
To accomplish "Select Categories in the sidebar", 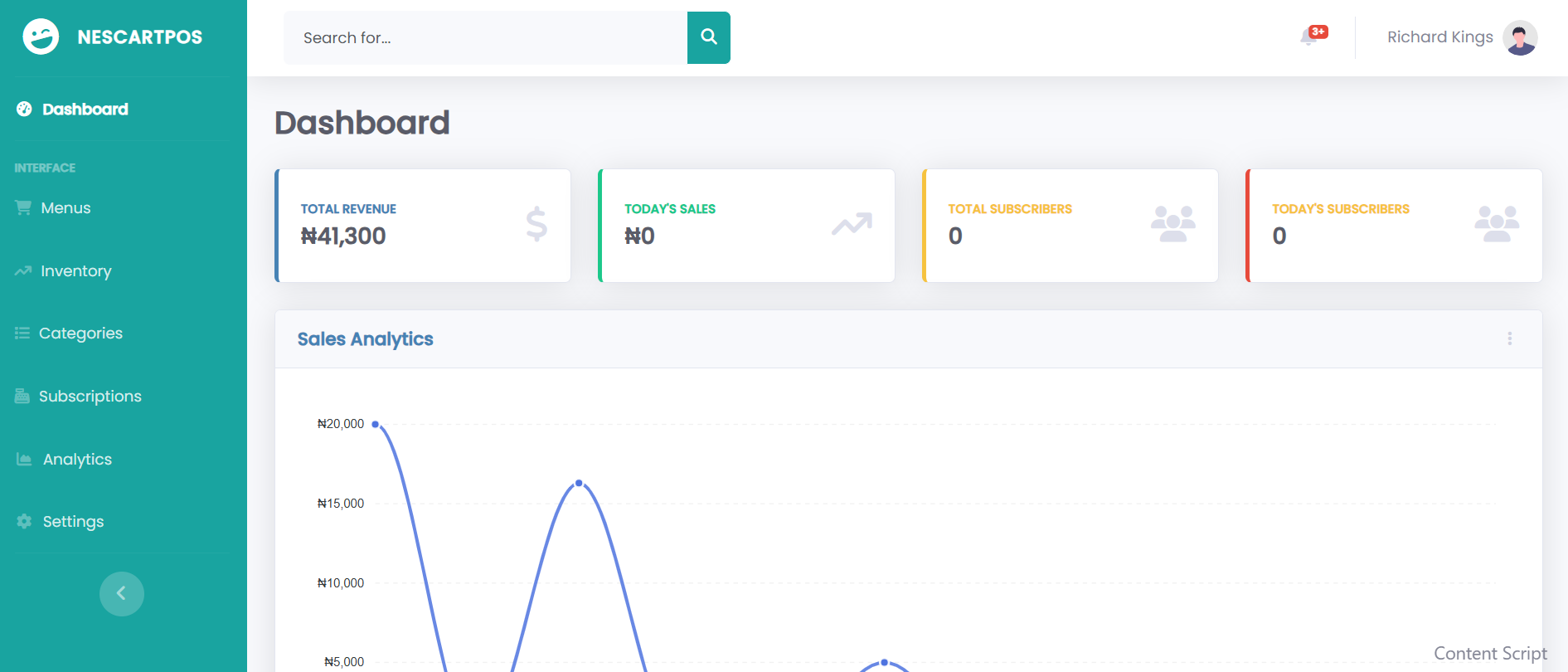I will [80, 334].
